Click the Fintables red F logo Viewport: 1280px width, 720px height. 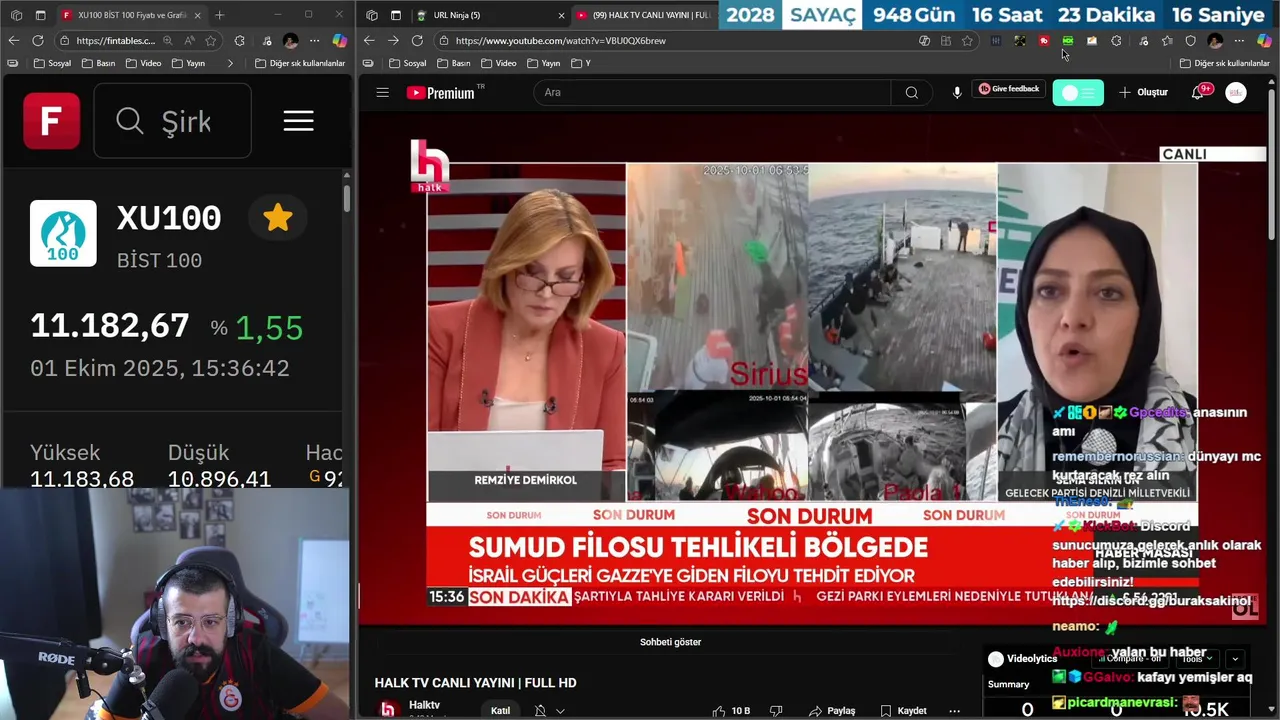click(x=52, y=121)
